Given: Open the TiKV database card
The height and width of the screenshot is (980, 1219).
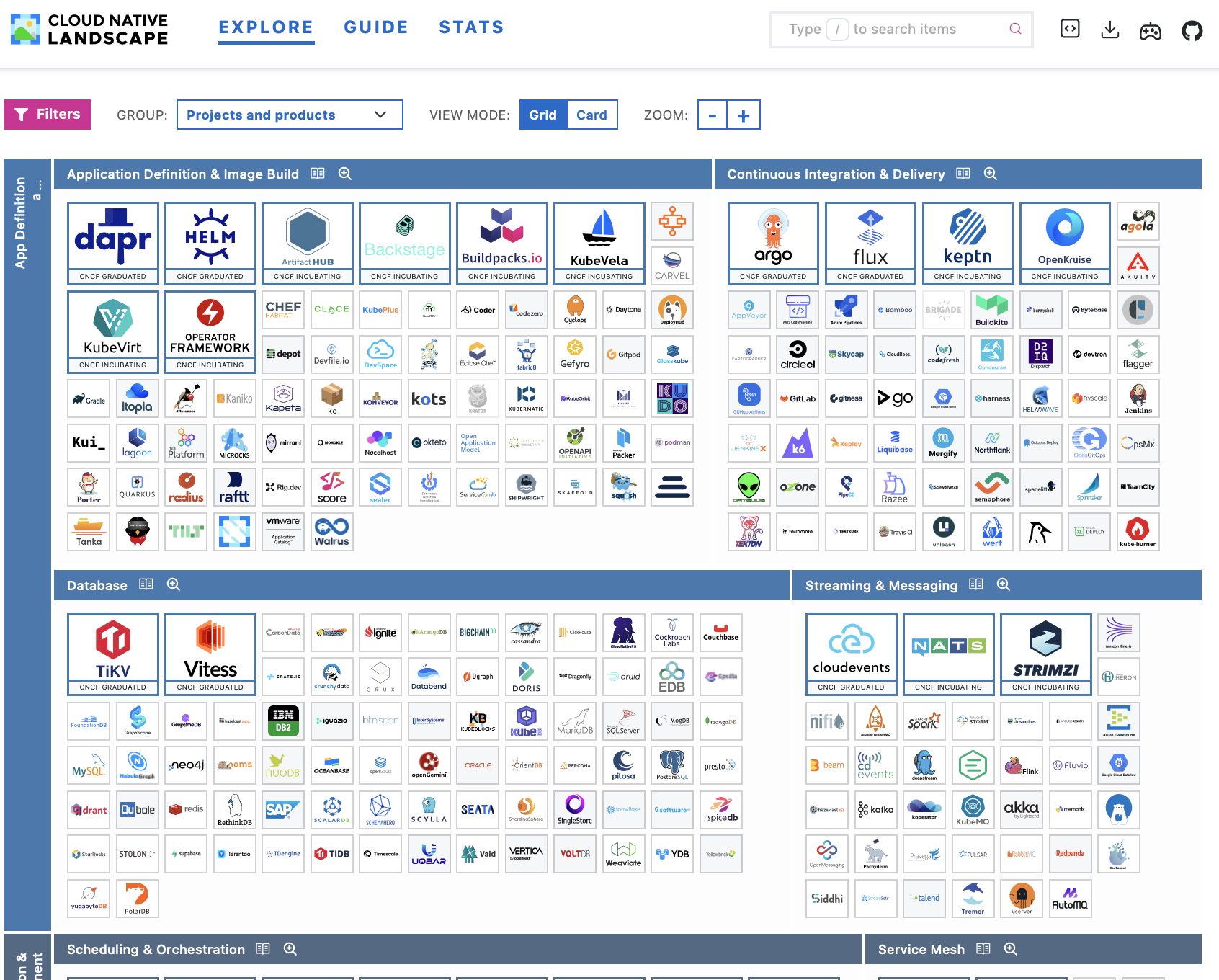Looking at the screenshot, I should pos(113,654).
